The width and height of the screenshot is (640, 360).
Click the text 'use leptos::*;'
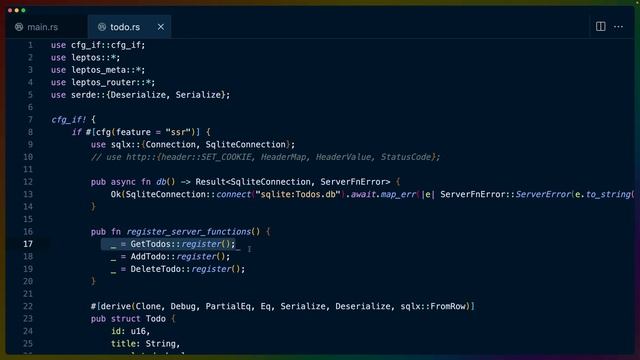coord(86,58)
